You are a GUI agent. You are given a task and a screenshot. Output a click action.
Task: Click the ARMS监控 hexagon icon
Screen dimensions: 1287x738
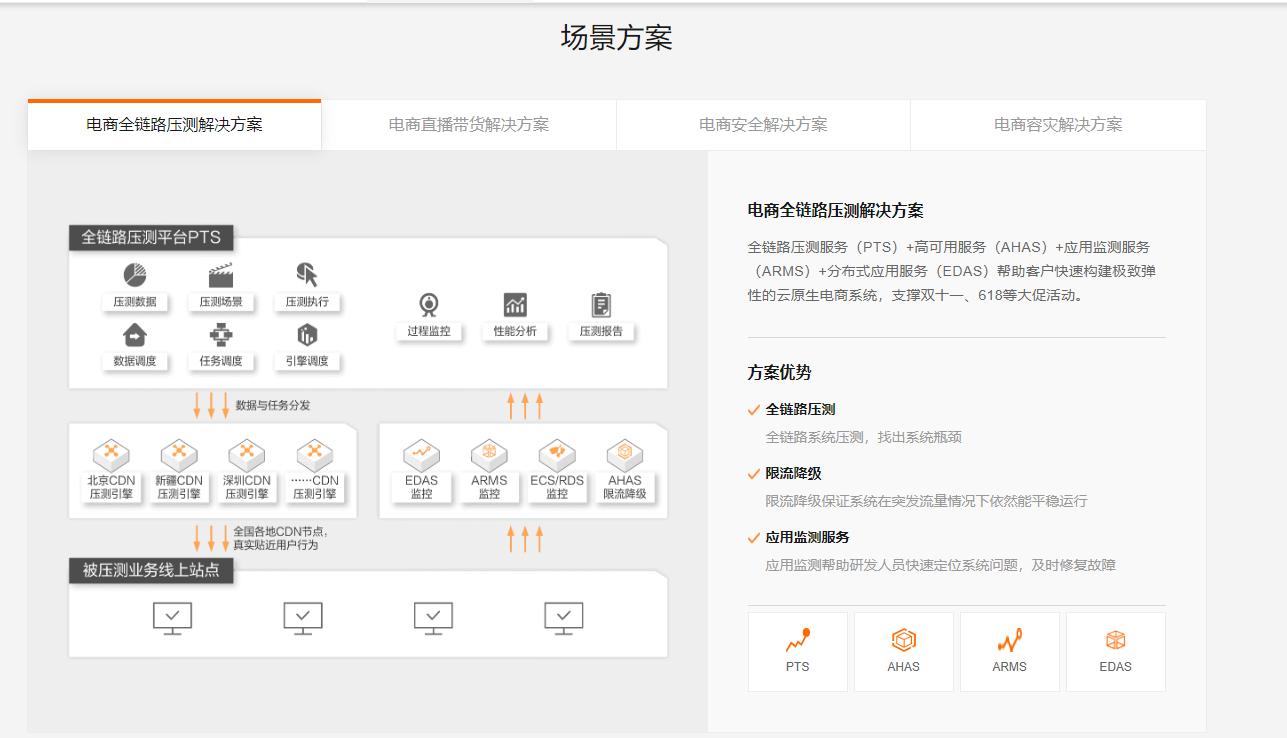click(490, 455)
